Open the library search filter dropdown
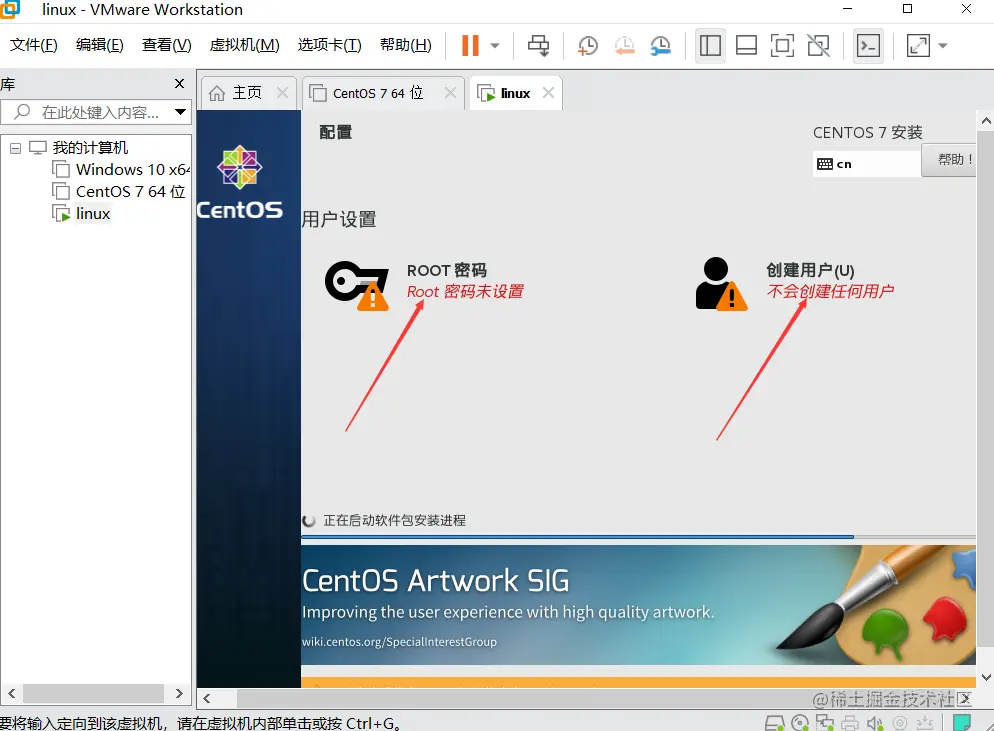The image size is (994, 731). coord(180,112)
